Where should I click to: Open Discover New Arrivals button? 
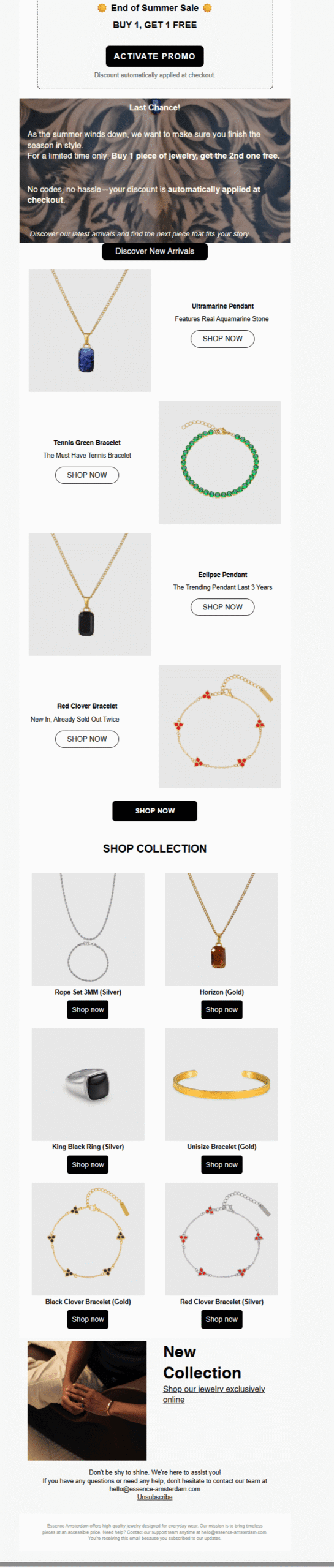154,251
